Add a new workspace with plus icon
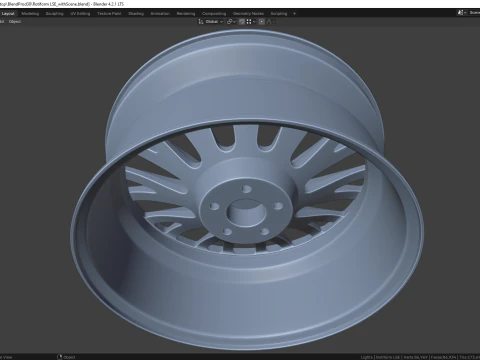Viewport: 480px width, 360px height. [x=294, y=14]
